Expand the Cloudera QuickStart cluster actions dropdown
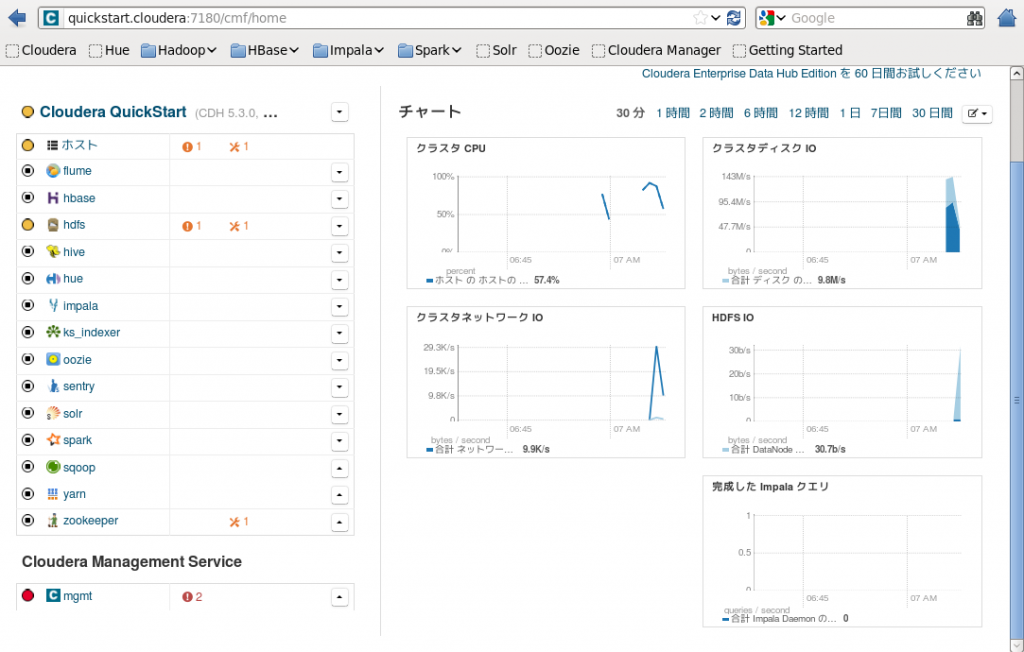The height and width of the screenshot is (652, 1024). pyautogui.click(x=340, y=112)
